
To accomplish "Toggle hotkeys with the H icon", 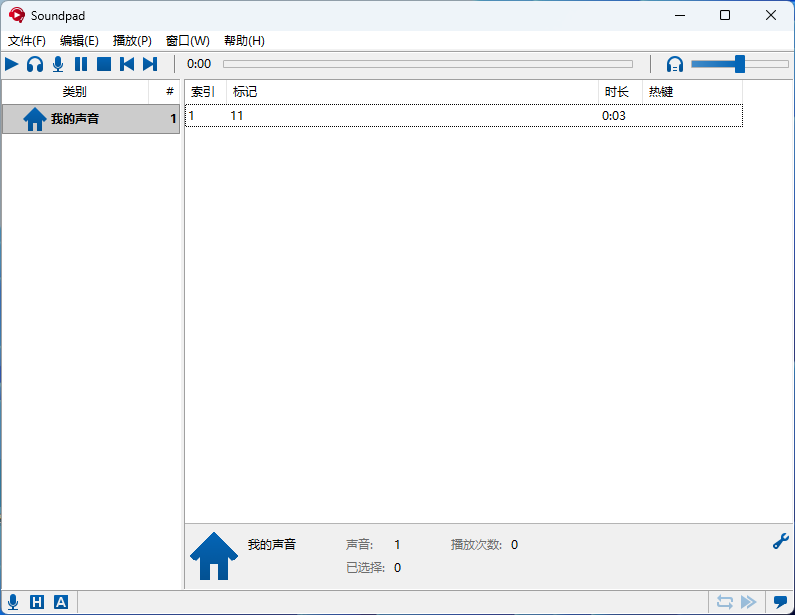I will pos(37,602).
